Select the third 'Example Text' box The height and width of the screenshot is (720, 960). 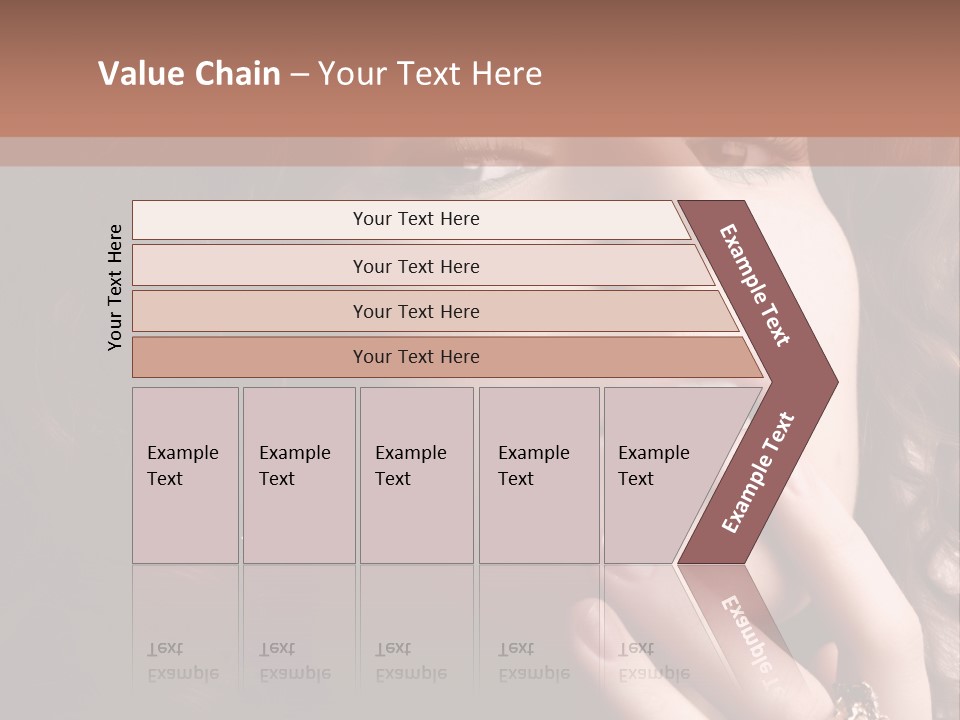417,475
